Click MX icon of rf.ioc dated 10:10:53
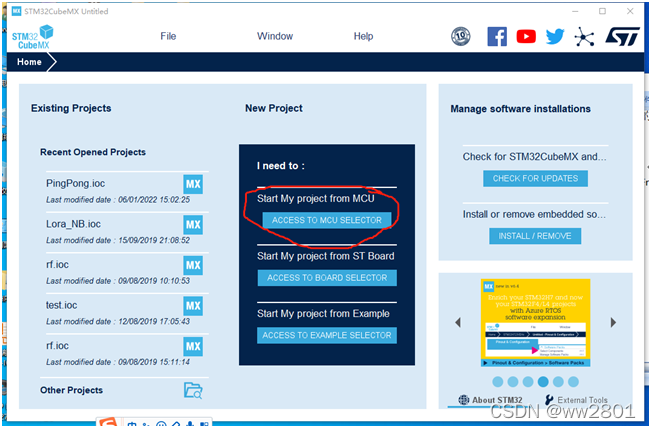Screen dimensions: 651x428 tap(193, 265)
